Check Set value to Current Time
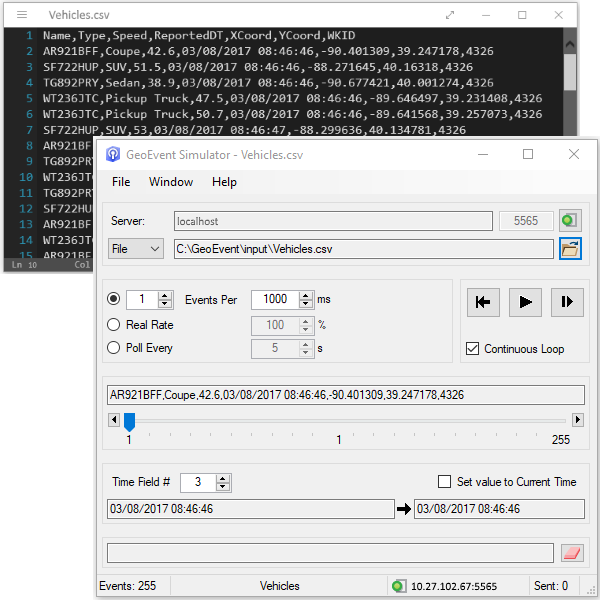This screenshot has width=600, height=600. [x=446, y=482]
